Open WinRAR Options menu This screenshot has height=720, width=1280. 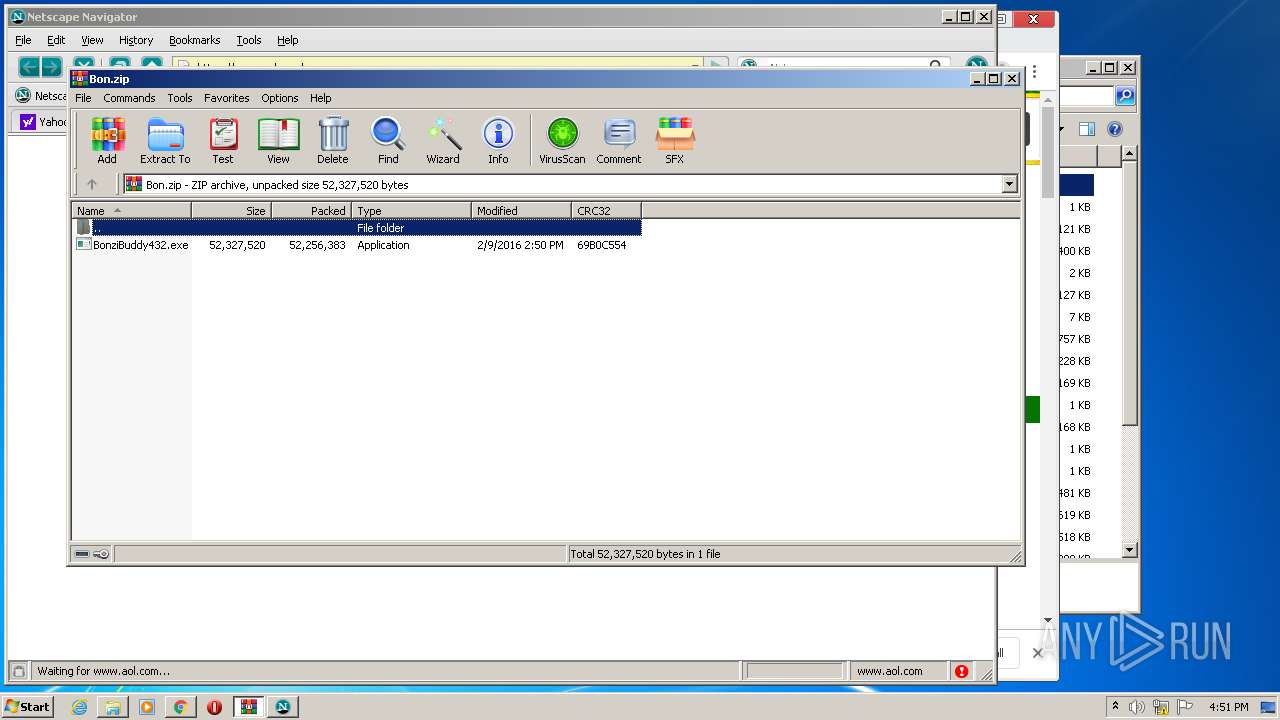[280, 98]
